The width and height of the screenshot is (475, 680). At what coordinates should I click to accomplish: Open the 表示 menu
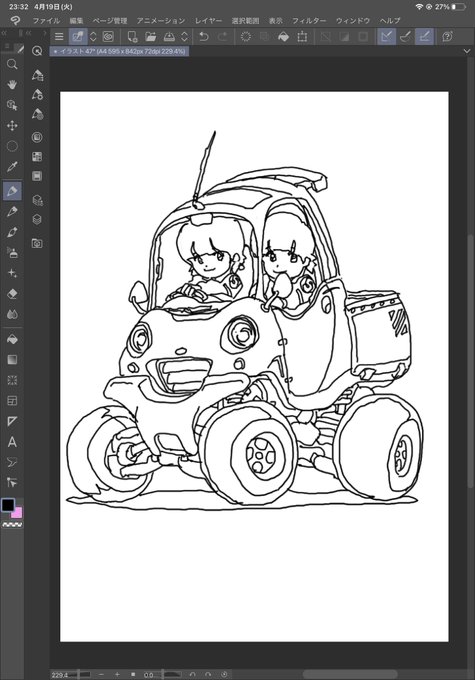(275, 20)
